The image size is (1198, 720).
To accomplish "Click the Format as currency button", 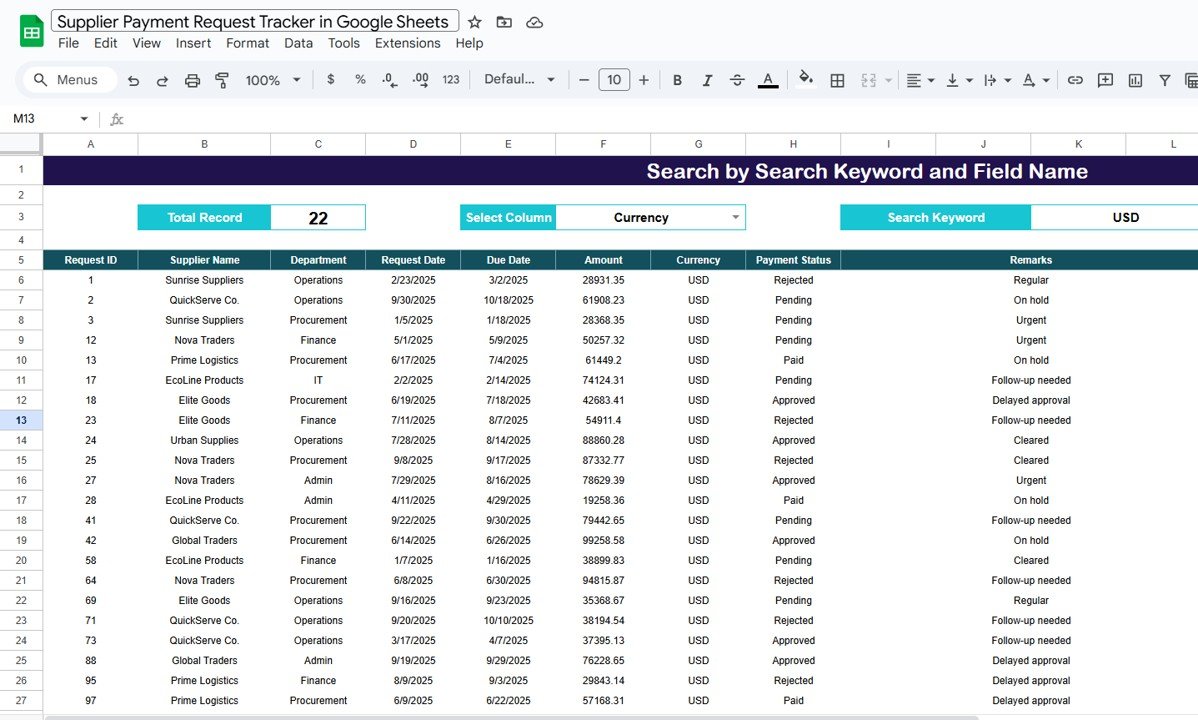I will click(331, 80).
